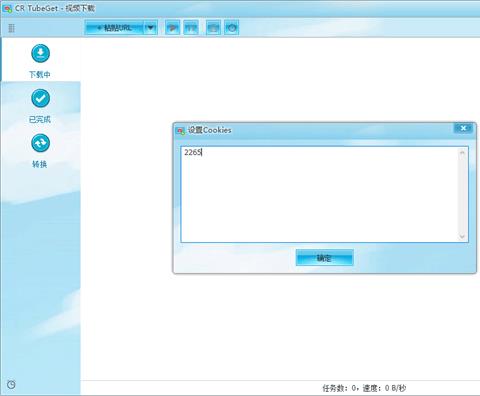Click the clock icon at sidebar bottom
This screenshot has height=396, width=480.
11,384
